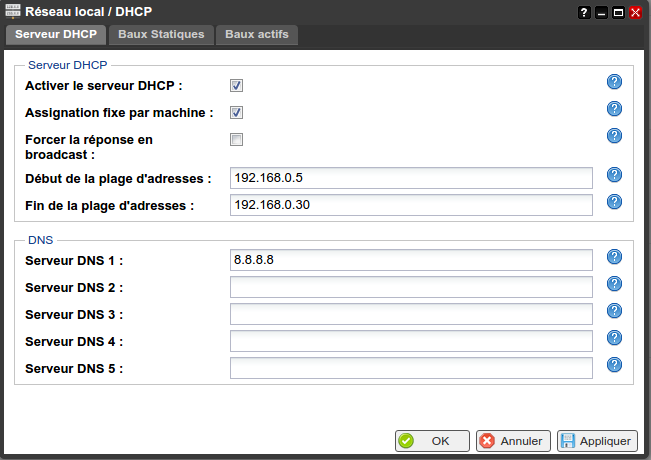Image resolution: width=651 pixels, height=460 pixels.
Task: Show help icon for Serveur DNS 4
Action: [x=614, y=338]
